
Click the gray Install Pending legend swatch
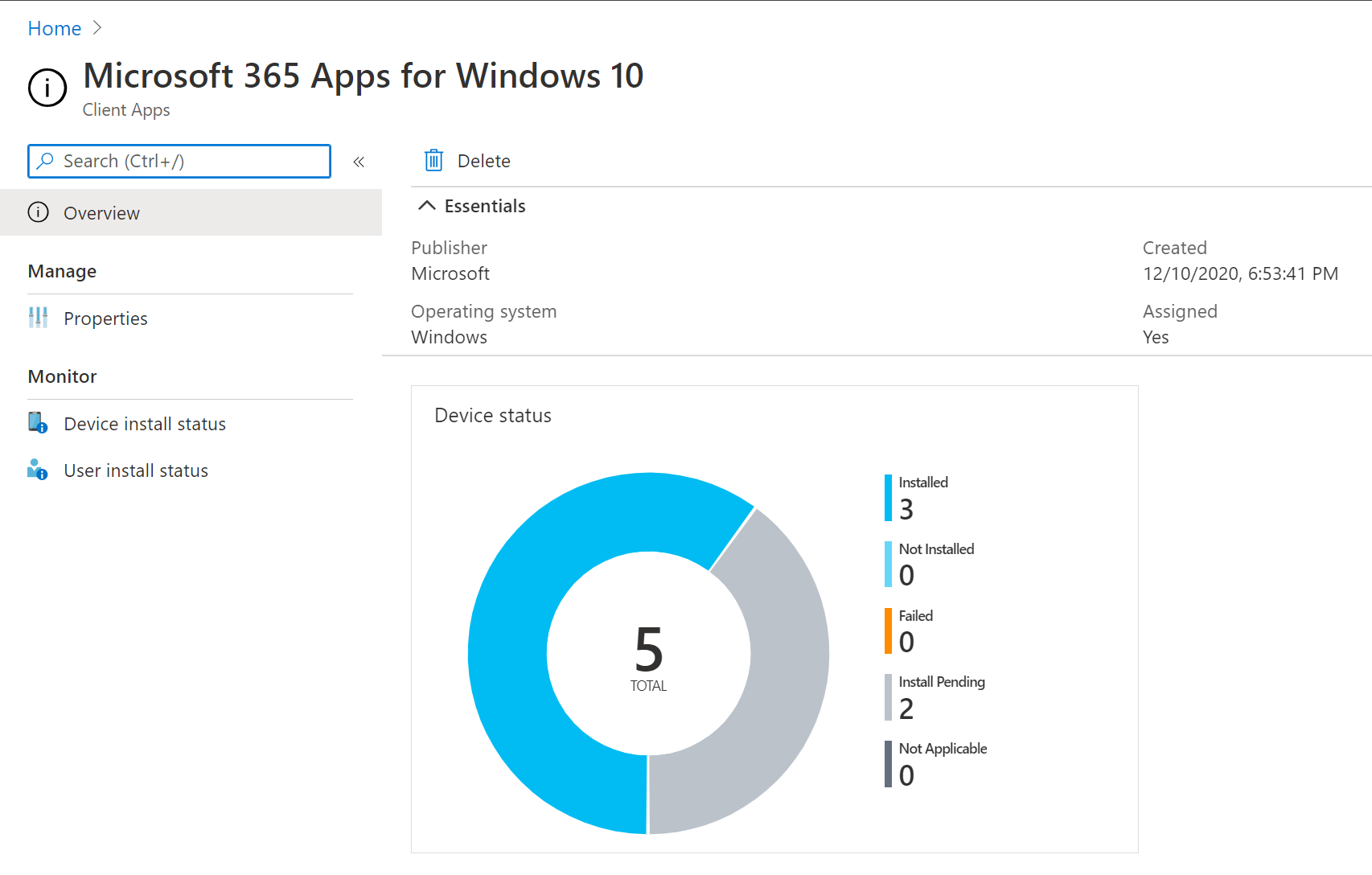pyautogui.click(x=888, y=697)
